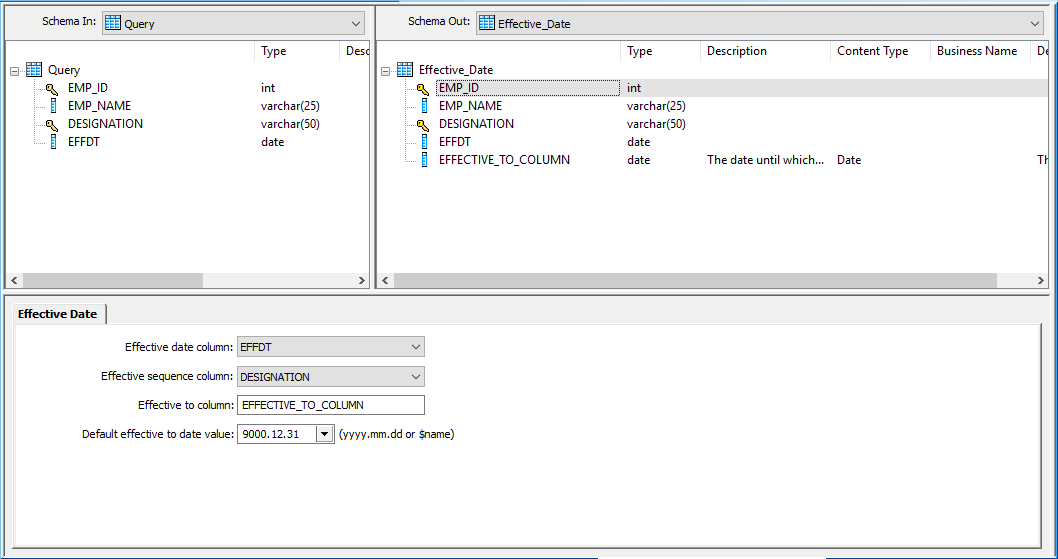Open the Schema Out dropdown
Viewport: 1058px width, 559px height.
click(x=1036, y=24)
